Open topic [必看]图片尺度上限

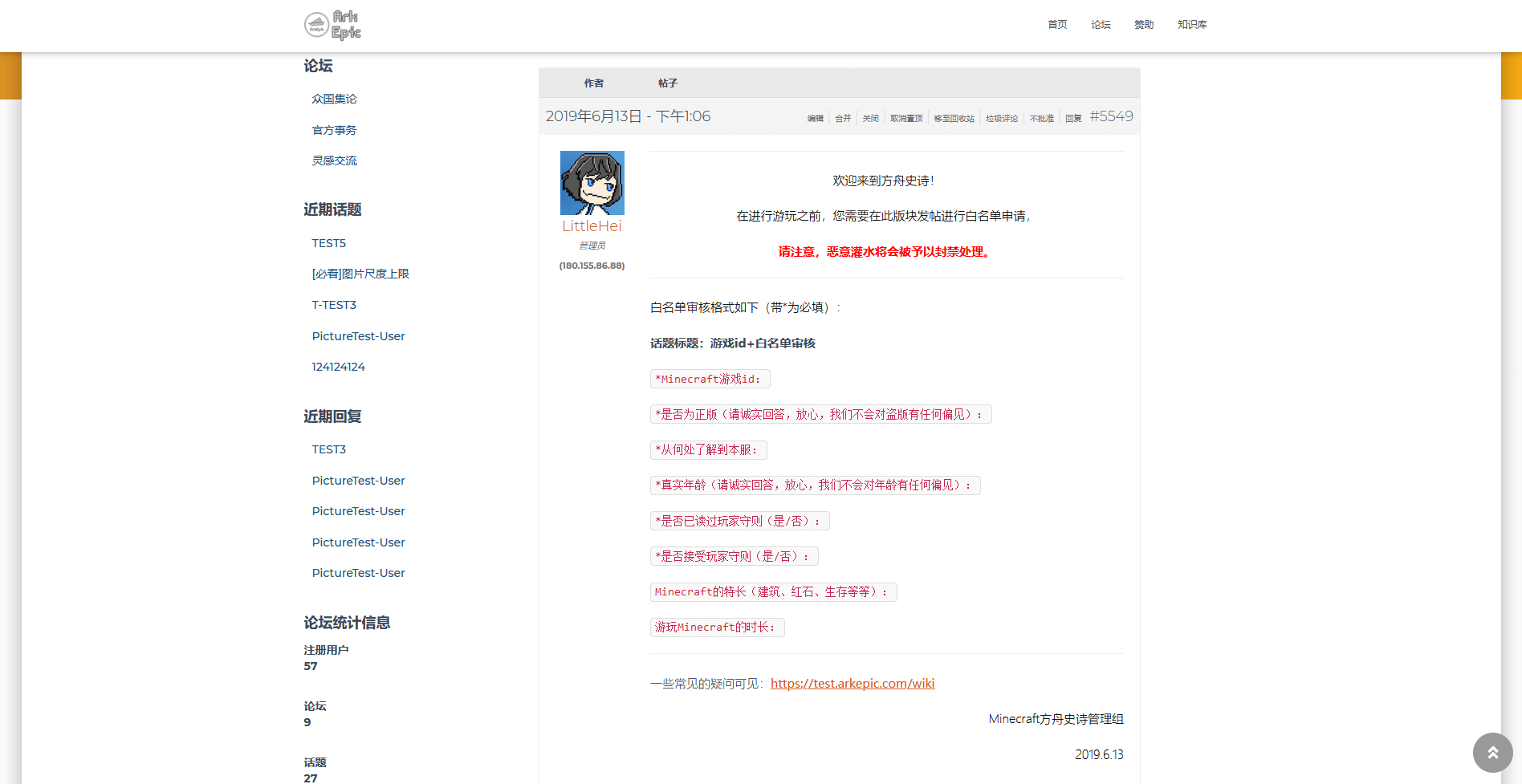click(360, 274)
